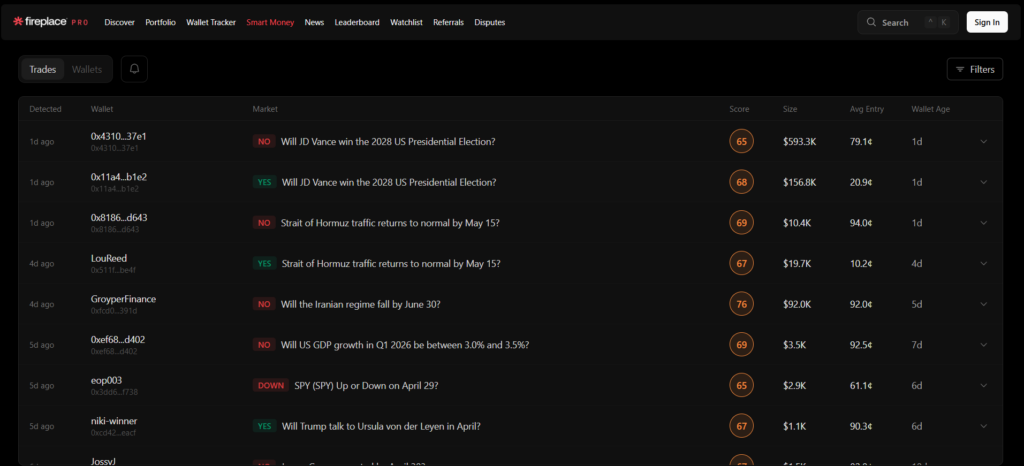Viewport: 1024px width, 466px height.
Task: View the Leaderboard
Action: pos(357,22)
